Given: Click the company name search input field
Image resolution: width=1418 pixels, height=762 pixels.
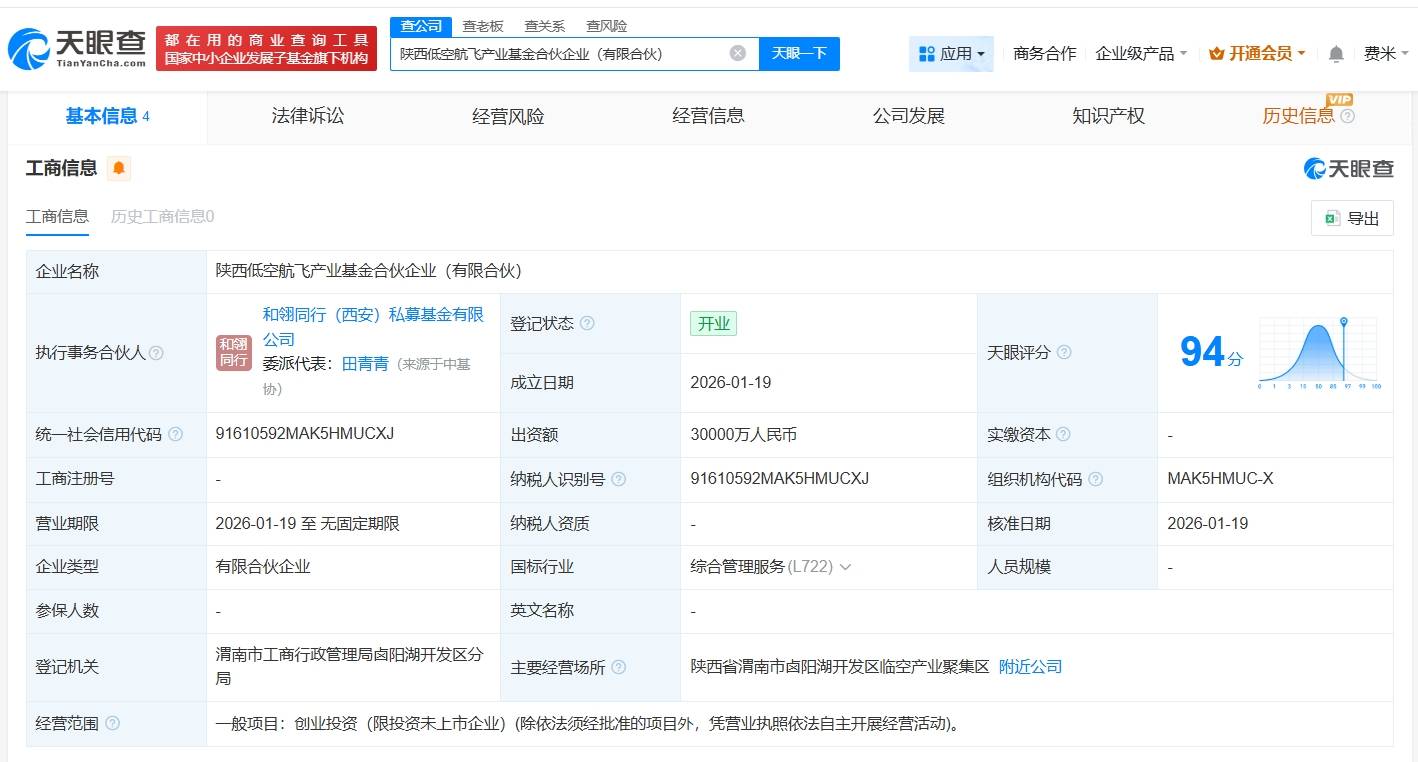Looking at the screenshot, I should (560, 54).
